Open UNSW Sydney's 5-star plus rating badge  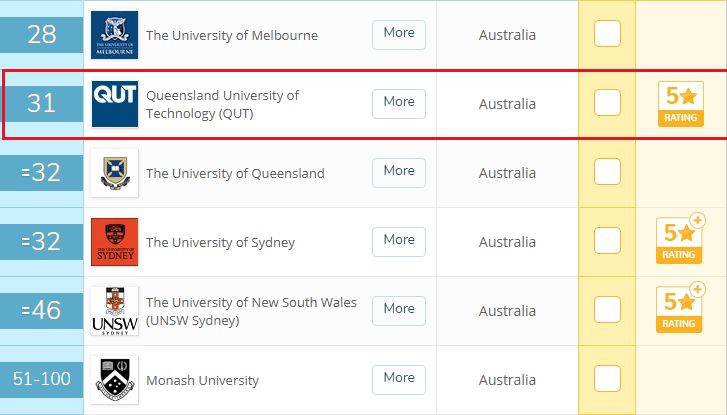pyautogui.click(x=680, y=308)
